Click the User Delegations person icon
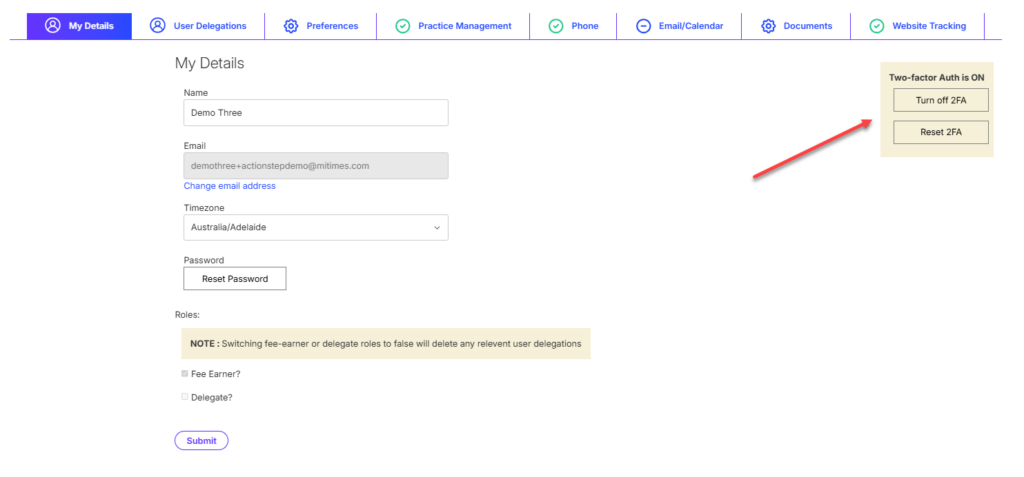 tap(157, 26)
